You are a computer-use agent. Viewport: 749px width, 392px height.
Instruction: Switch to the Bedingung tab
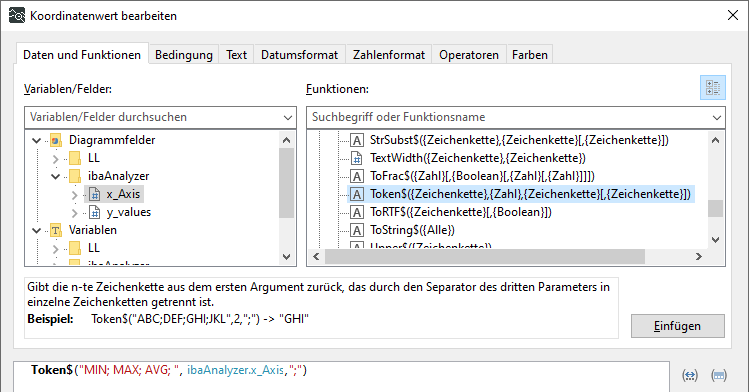[x=183, y=55]
